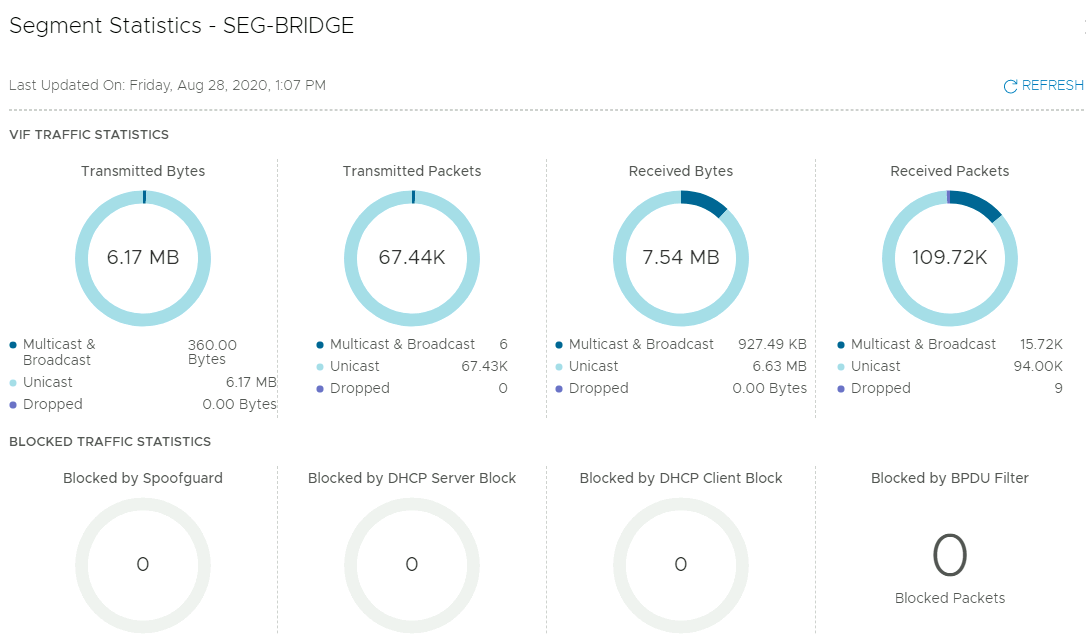Click the Dropped legend dot under Received Packets
1086x642 pixels.
[x=841, y=388]
